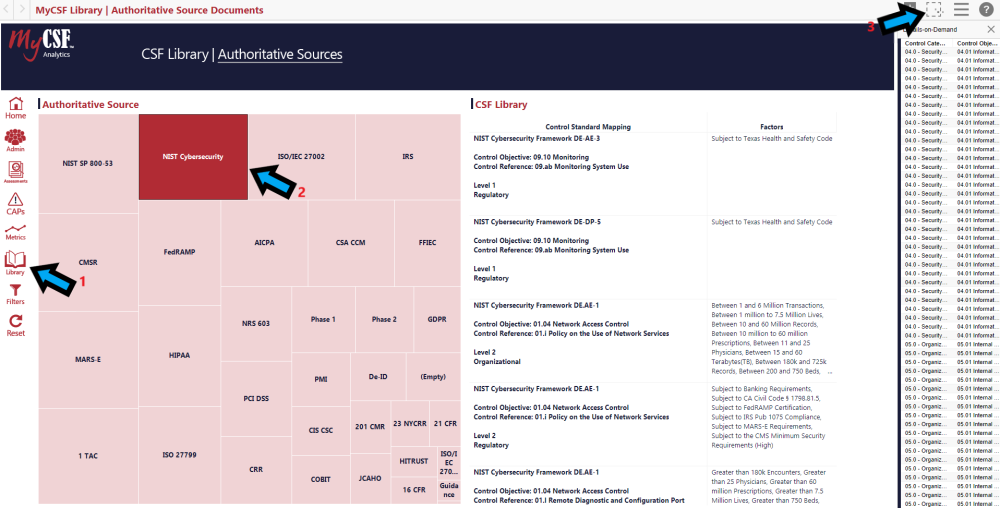
Task: Click the Authoritative Sources header link
Action: pyautogui.click(x=280, y=55)
